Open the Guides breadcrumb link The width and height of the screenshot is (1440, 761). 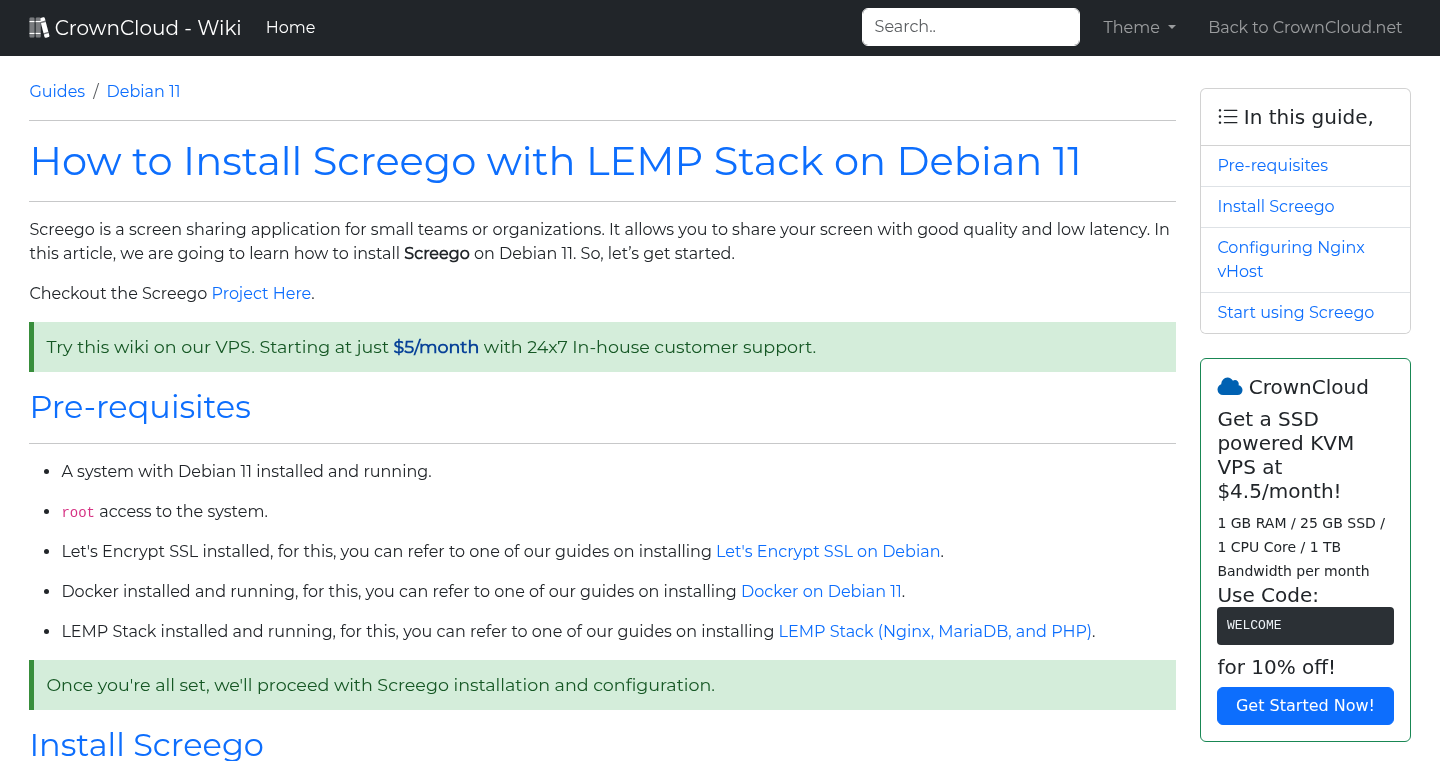pos(57,92)
